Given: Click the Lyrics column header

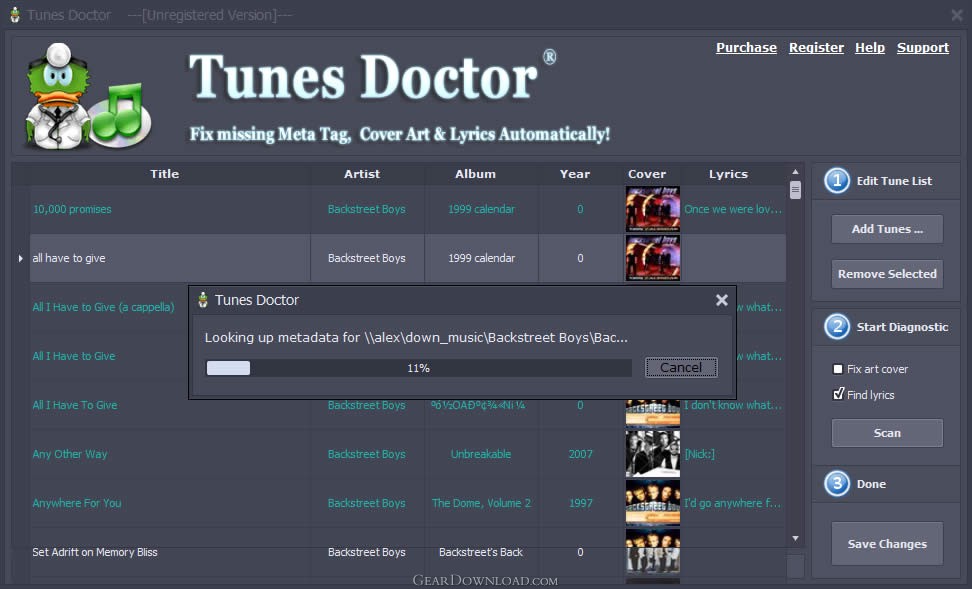Looking at the screenshot, I should click(728, 174).
